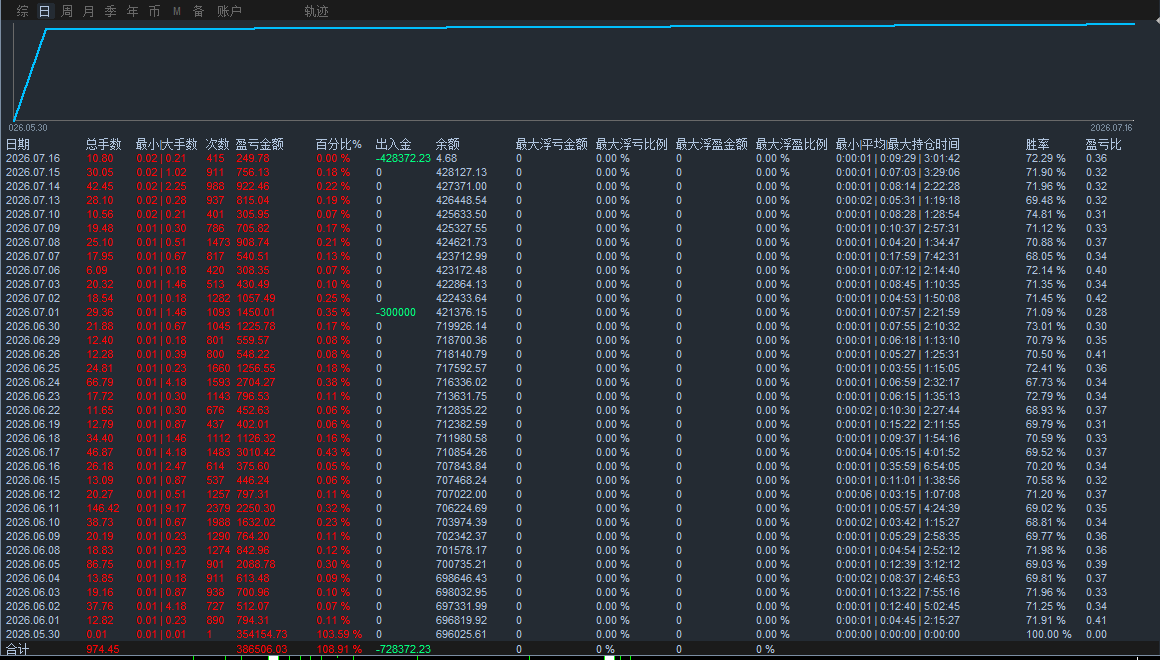Open the 年 yearly tab
Viewport: 1160px width, 660px height.
132,11
